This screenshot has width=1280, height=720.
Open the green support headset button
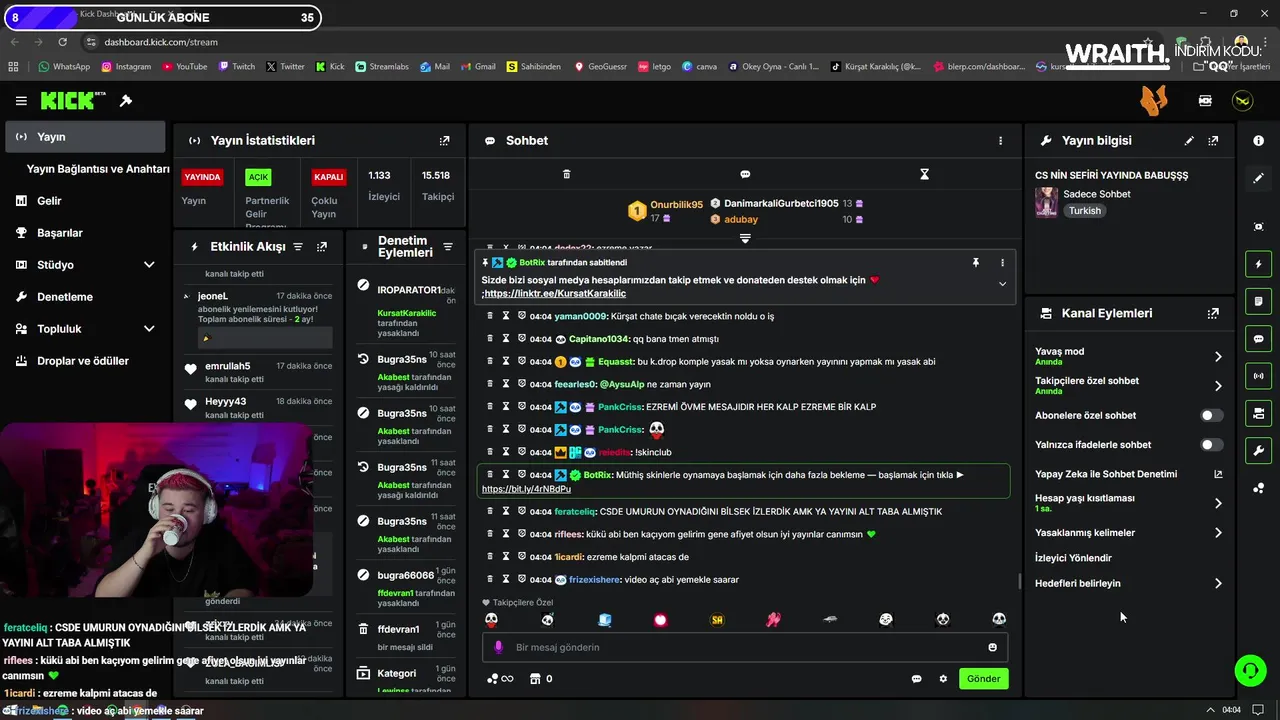(1250, 670)
